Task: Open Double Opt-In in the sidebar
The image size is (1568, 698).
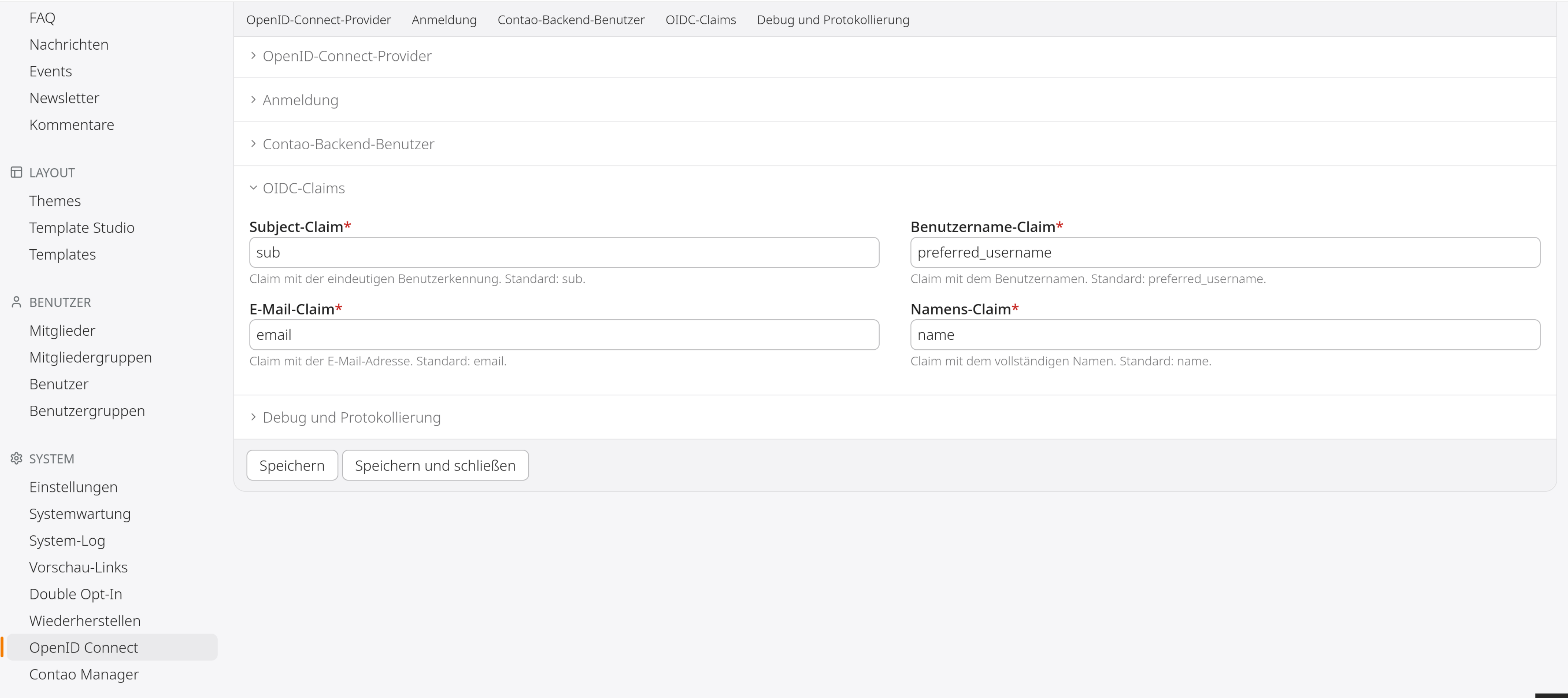Action: [x=76, y=594]
